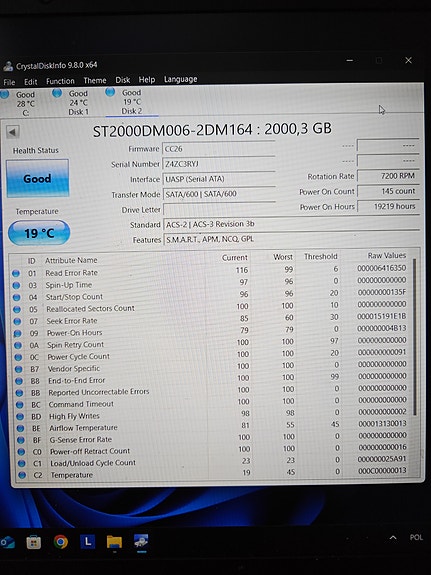The image size is (431, 575).
Task: Open the Language menu
Action: [180, 79]
